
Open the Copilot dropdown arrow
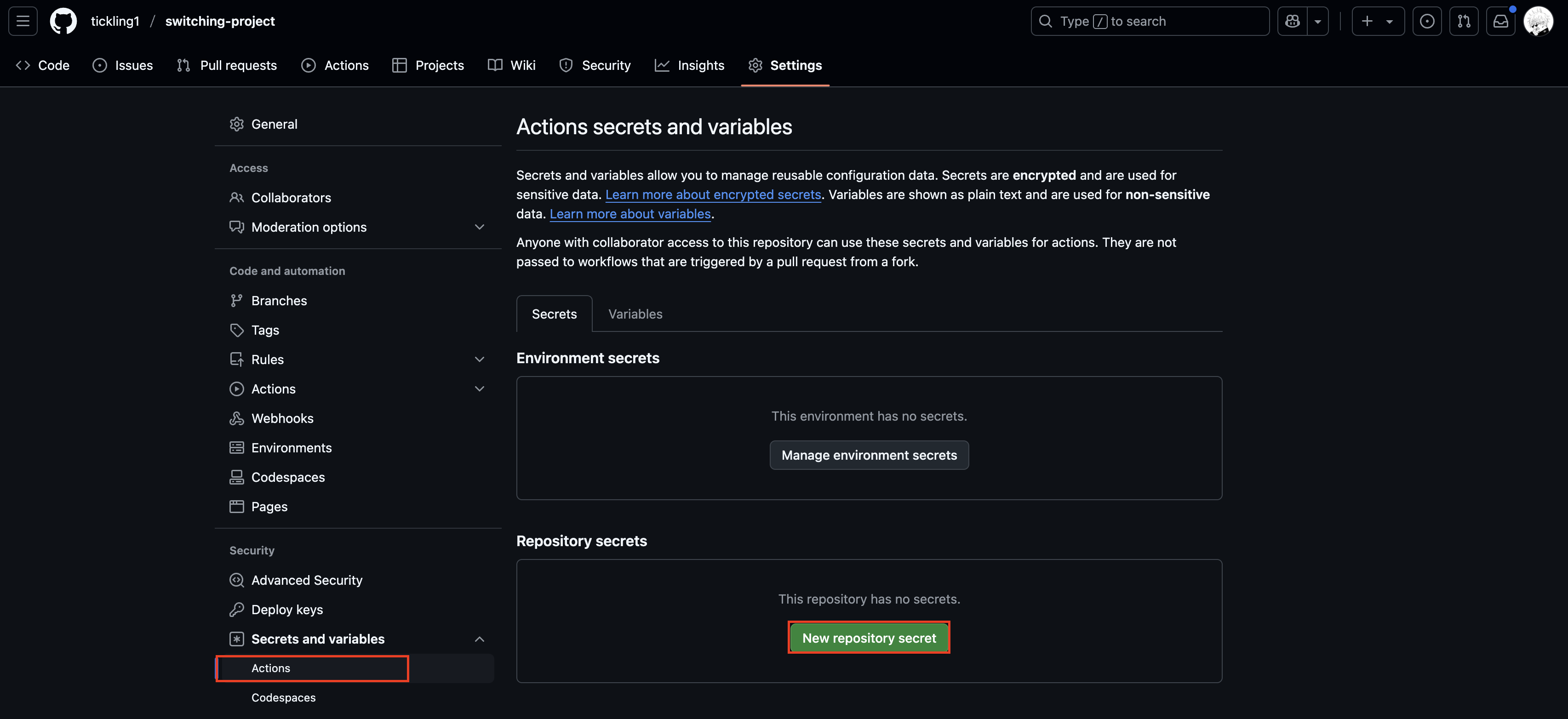click(1318, 21)
